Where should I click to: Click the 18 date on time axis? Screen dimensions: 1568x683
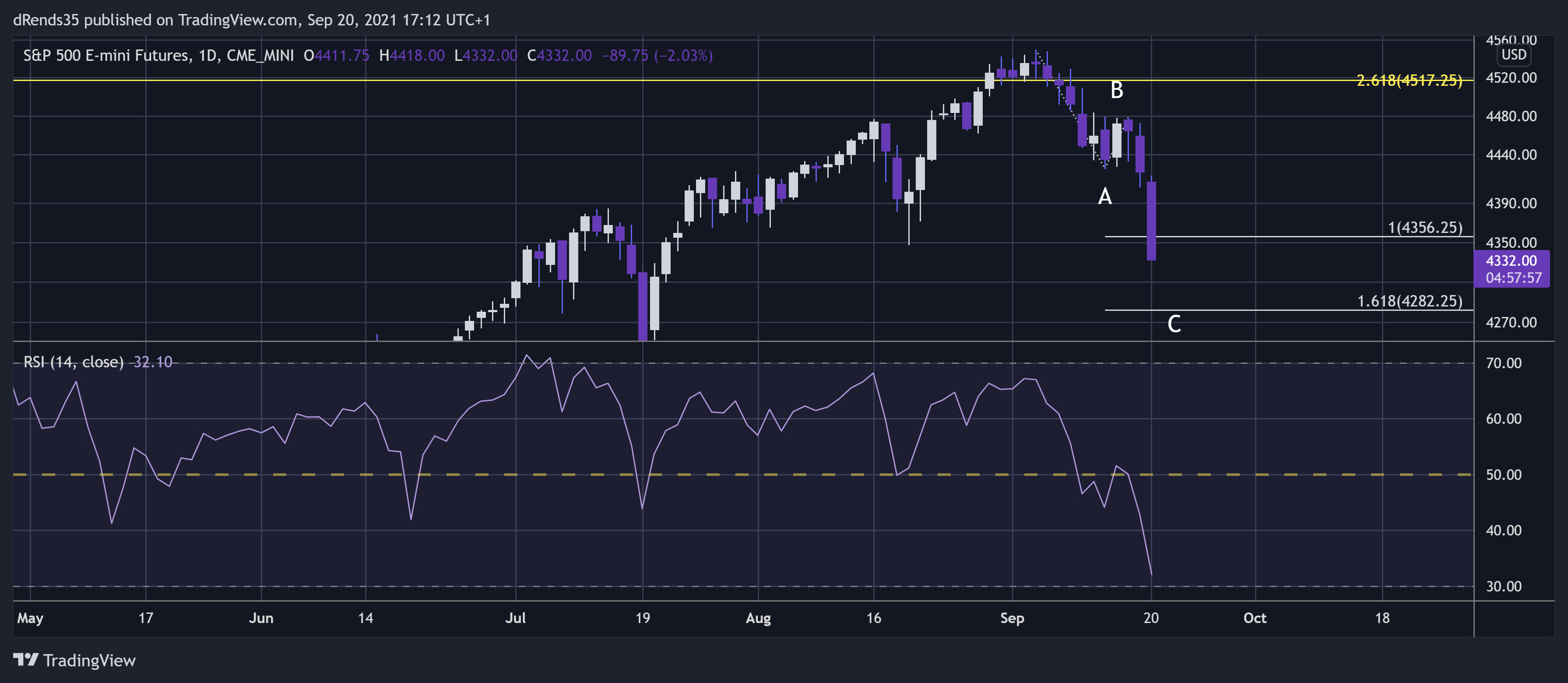1382,619
